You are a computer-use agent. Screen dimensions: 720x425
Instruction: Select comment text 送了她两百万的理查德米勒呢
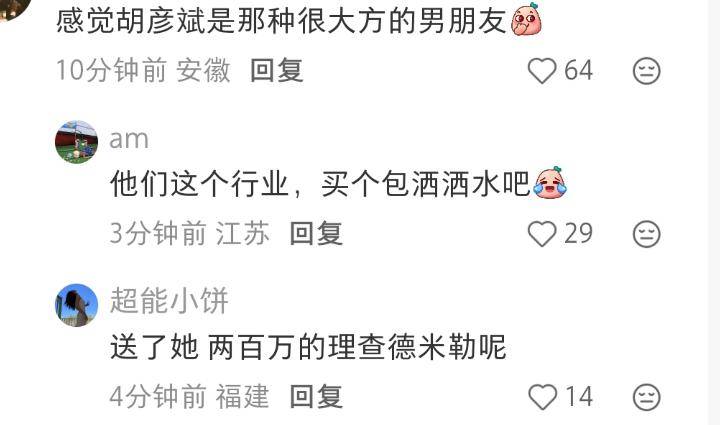coord(308,347)
